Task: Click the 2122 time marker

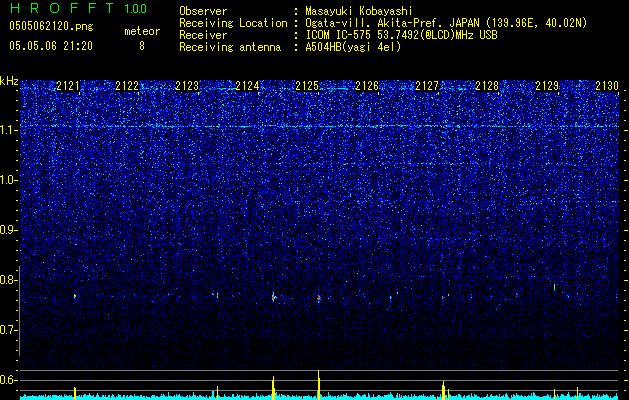Action: pyautogui.click(x=127, y=86)
